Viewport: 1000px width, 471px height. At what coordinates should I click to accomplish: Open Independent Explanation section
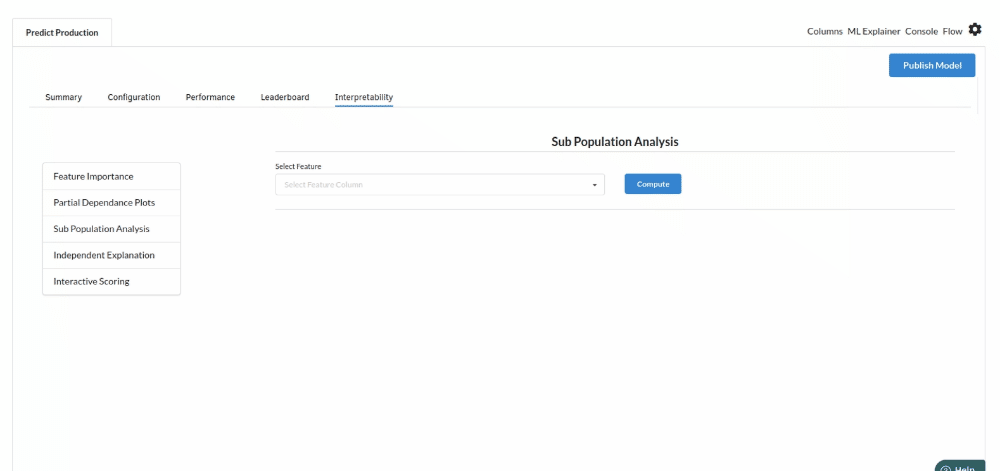pyautogui.click(x=104, y=255)
